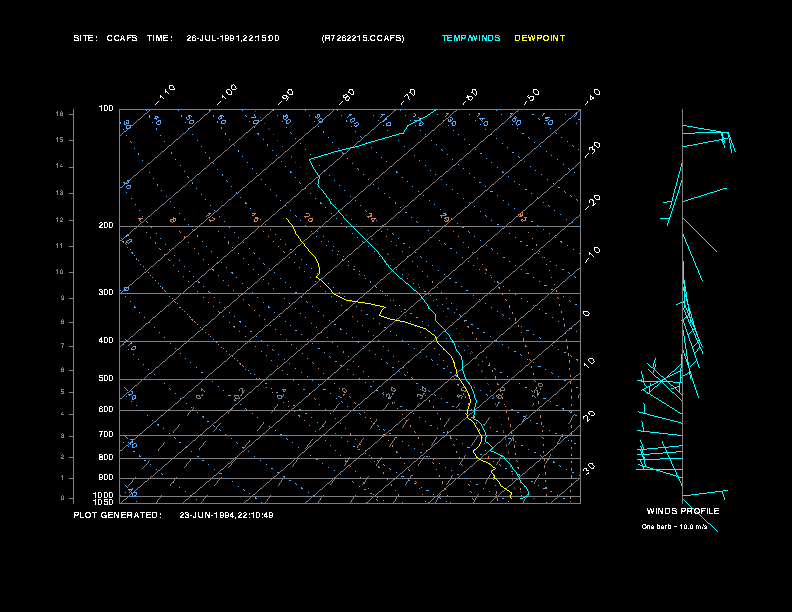Click the -90 temperature label at top
Image resolution: width=792 pixels, height=612 pixels.
point(285,96)
